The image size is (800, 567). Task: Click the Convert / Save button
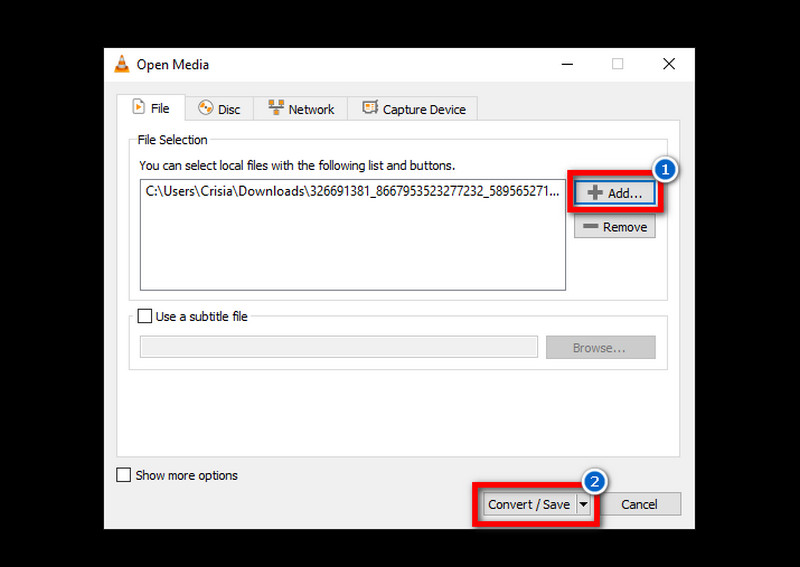(x=528, y=505)
